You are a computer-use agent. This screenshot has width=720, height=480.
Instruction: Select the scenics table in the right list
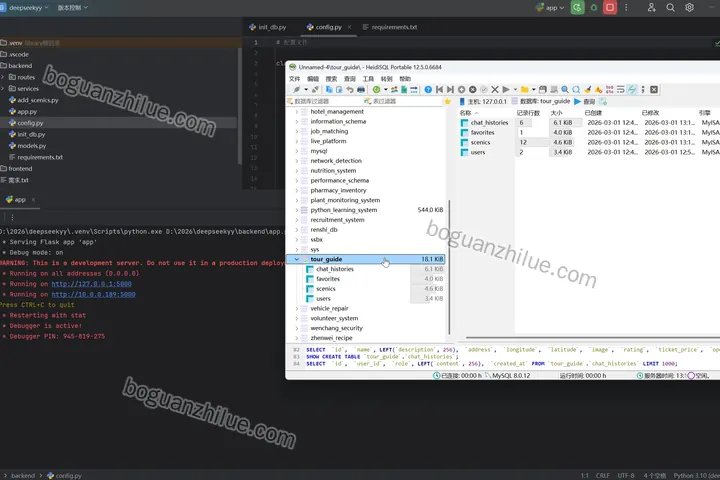pos(480,143)
